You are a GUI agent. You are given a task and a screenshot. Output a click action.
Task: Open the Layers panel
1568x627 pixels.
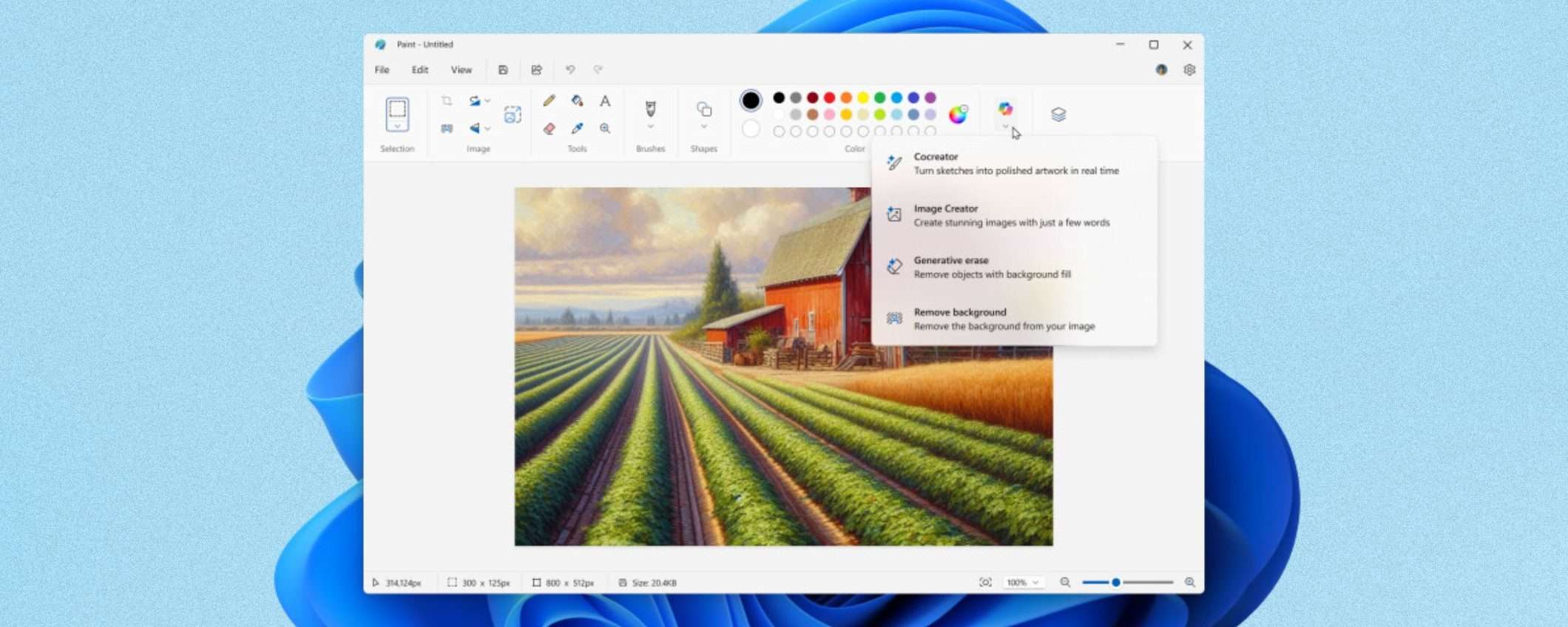coord(1058,115)
